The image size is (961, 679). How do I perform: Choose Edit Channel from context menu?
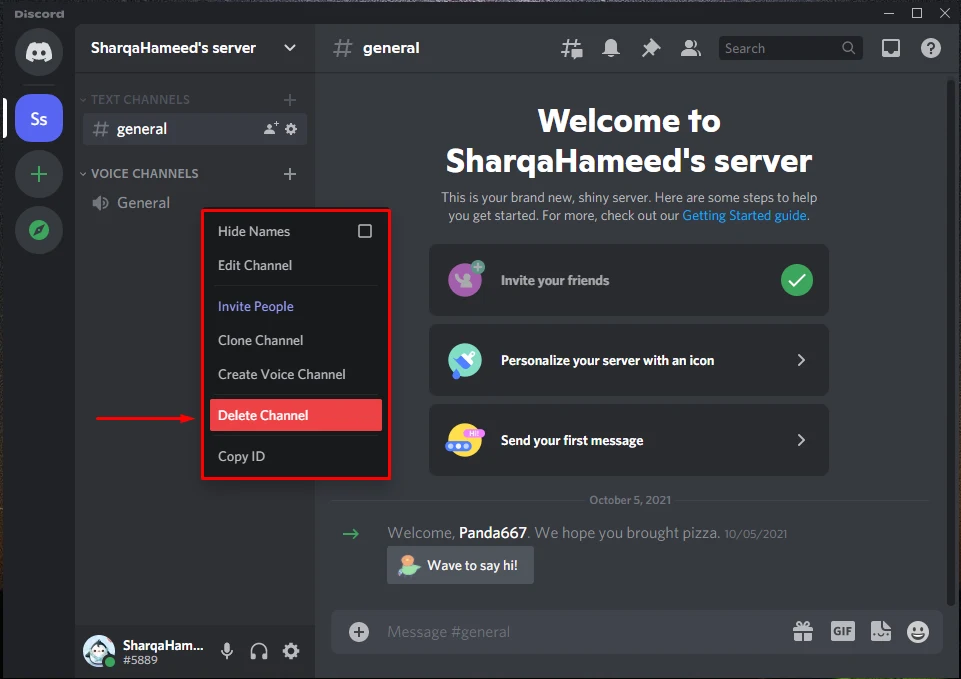click(295, 265)
